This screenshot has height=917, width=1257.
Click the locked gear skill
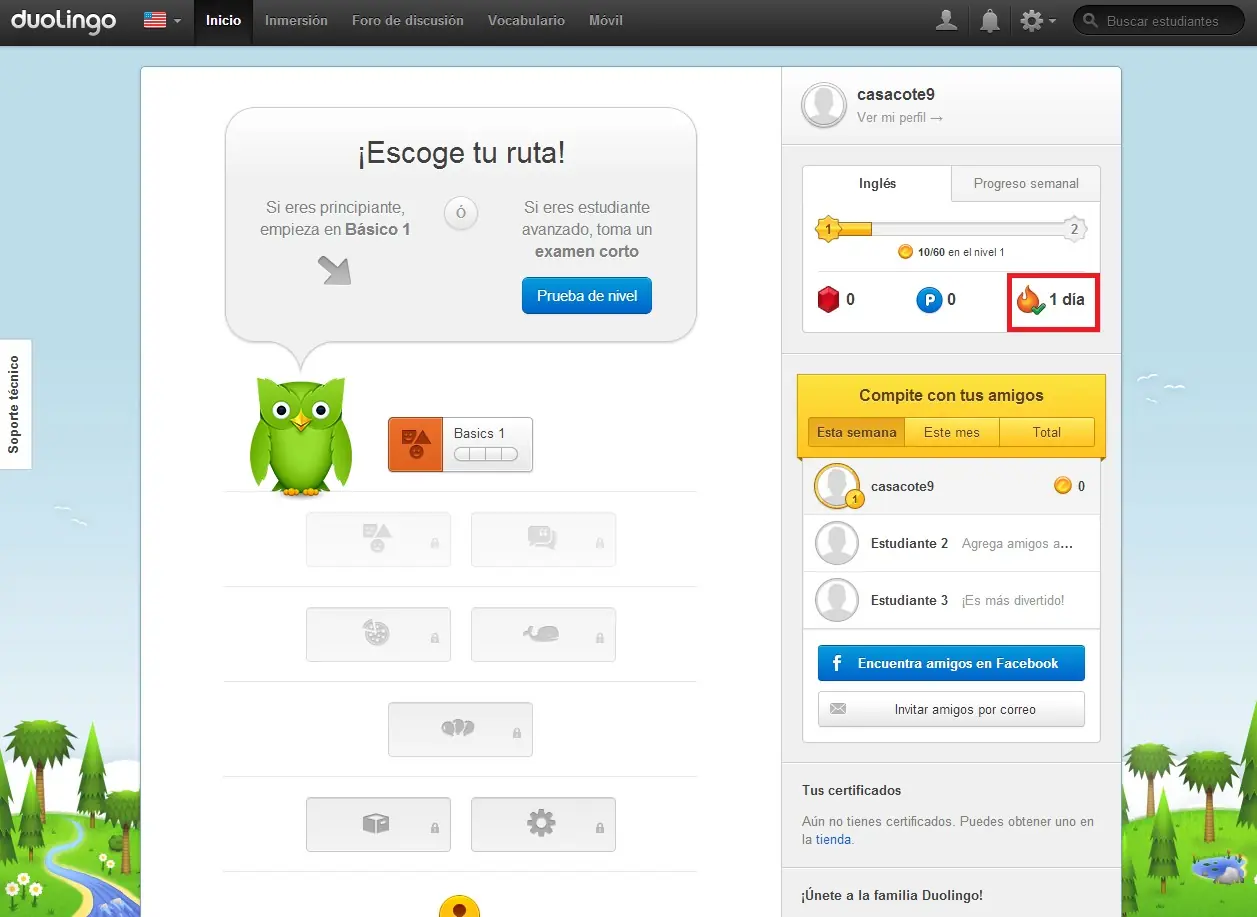click(x=543, y=824)
